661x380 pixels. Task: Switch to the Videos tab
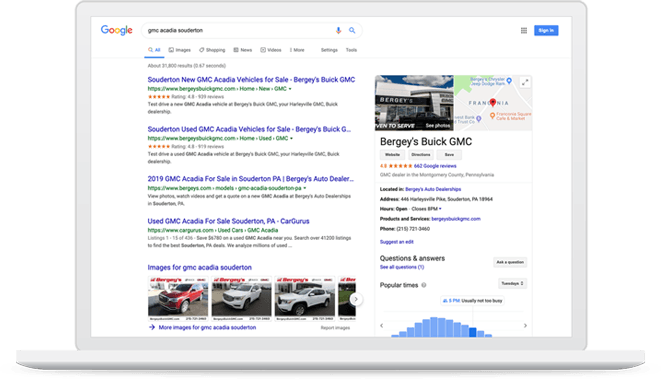point(271,50)
